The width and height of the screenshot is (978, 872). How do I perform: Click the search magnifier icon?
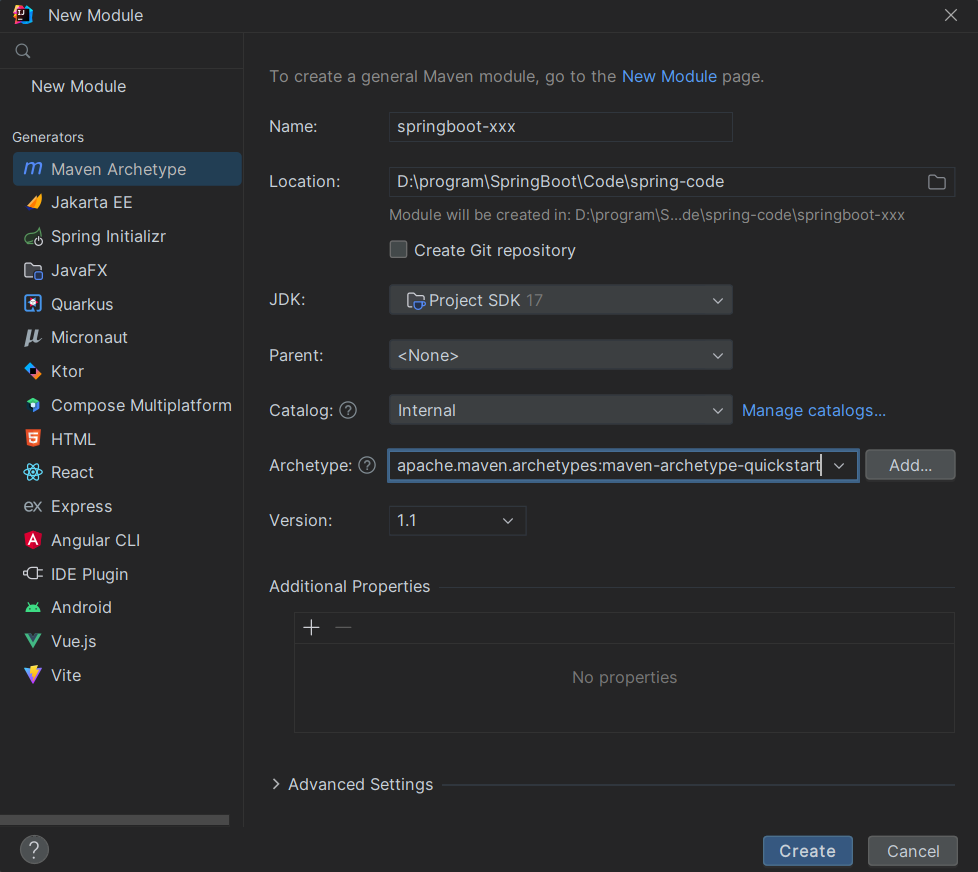tap(23, 51)
